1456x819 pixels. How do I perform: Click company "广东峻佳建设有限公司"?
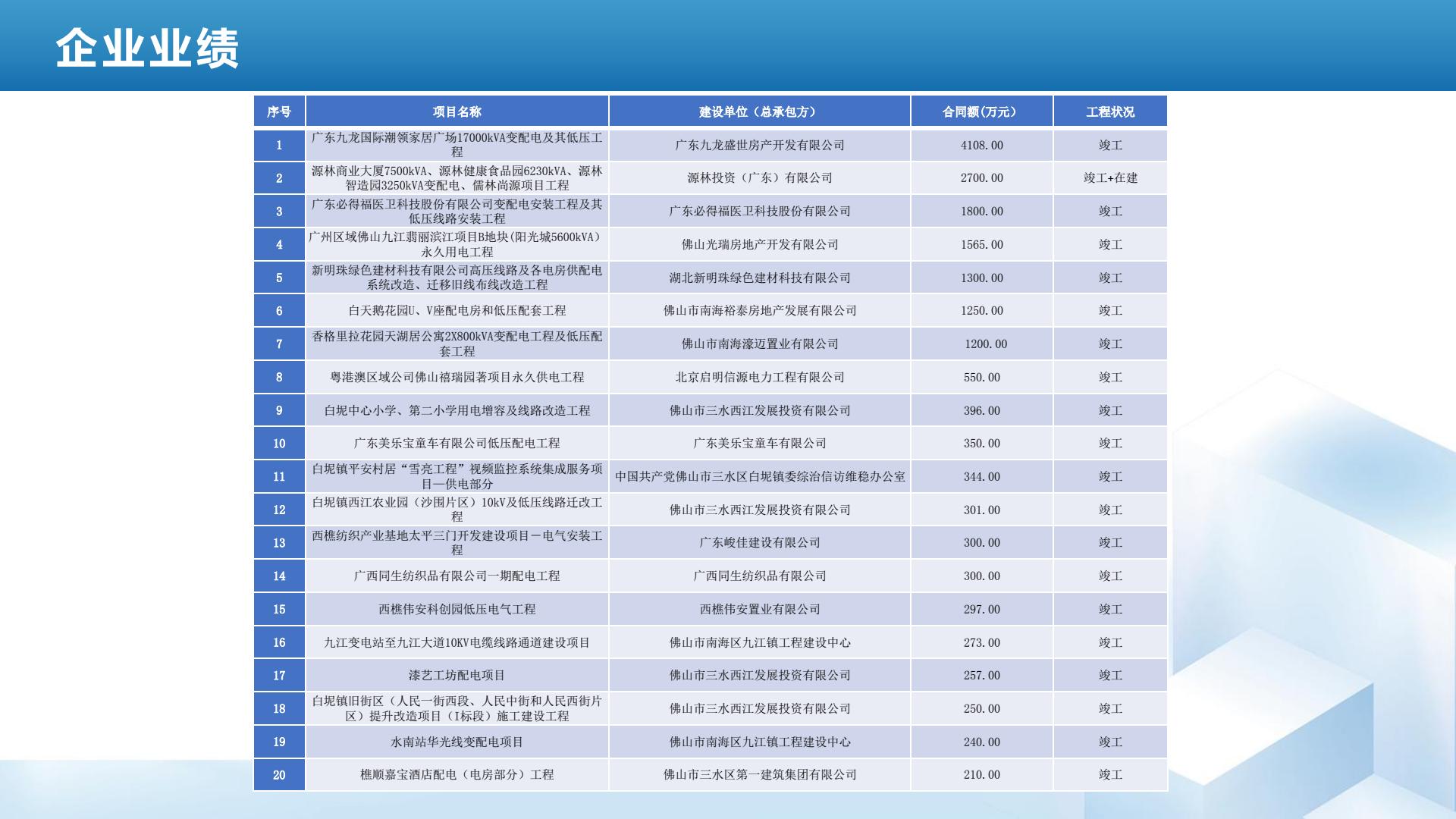pyautogui.click(x=760, y=542)
